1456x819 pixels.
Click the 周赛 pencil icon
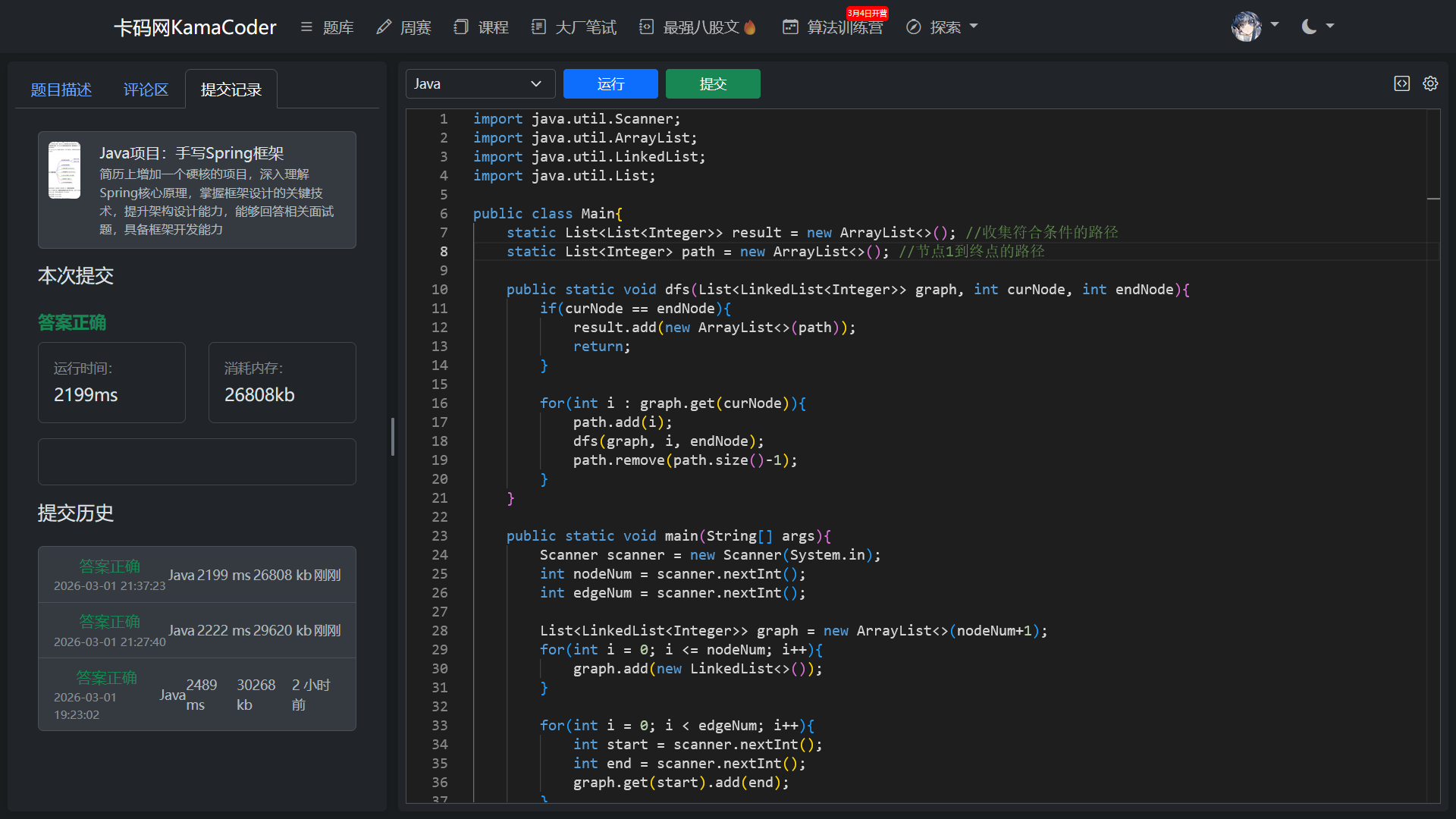pos(384,27)
